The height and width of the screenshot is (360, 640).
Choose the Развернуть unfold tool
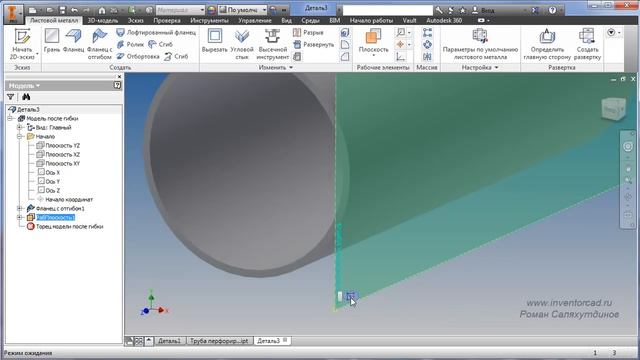pyautogui.click(x=313, y=44)
